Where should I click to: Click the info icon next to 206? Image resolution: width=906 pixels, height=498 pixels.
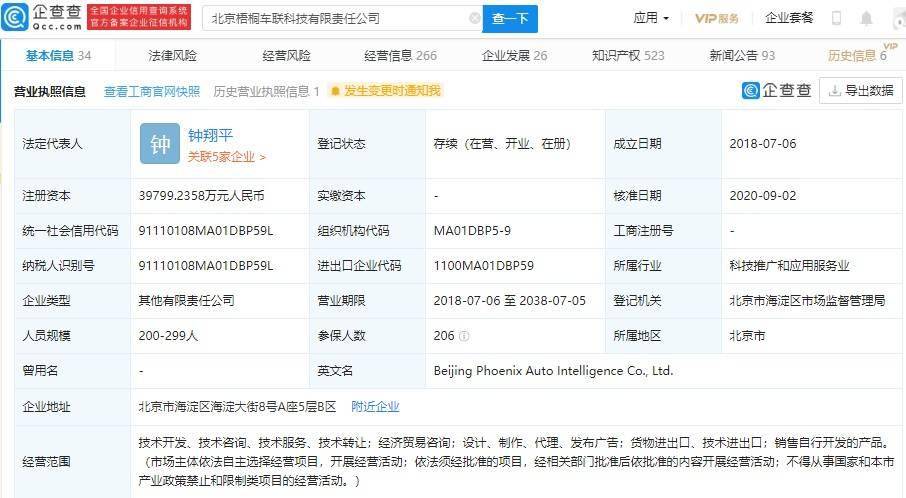click(464, 336)
